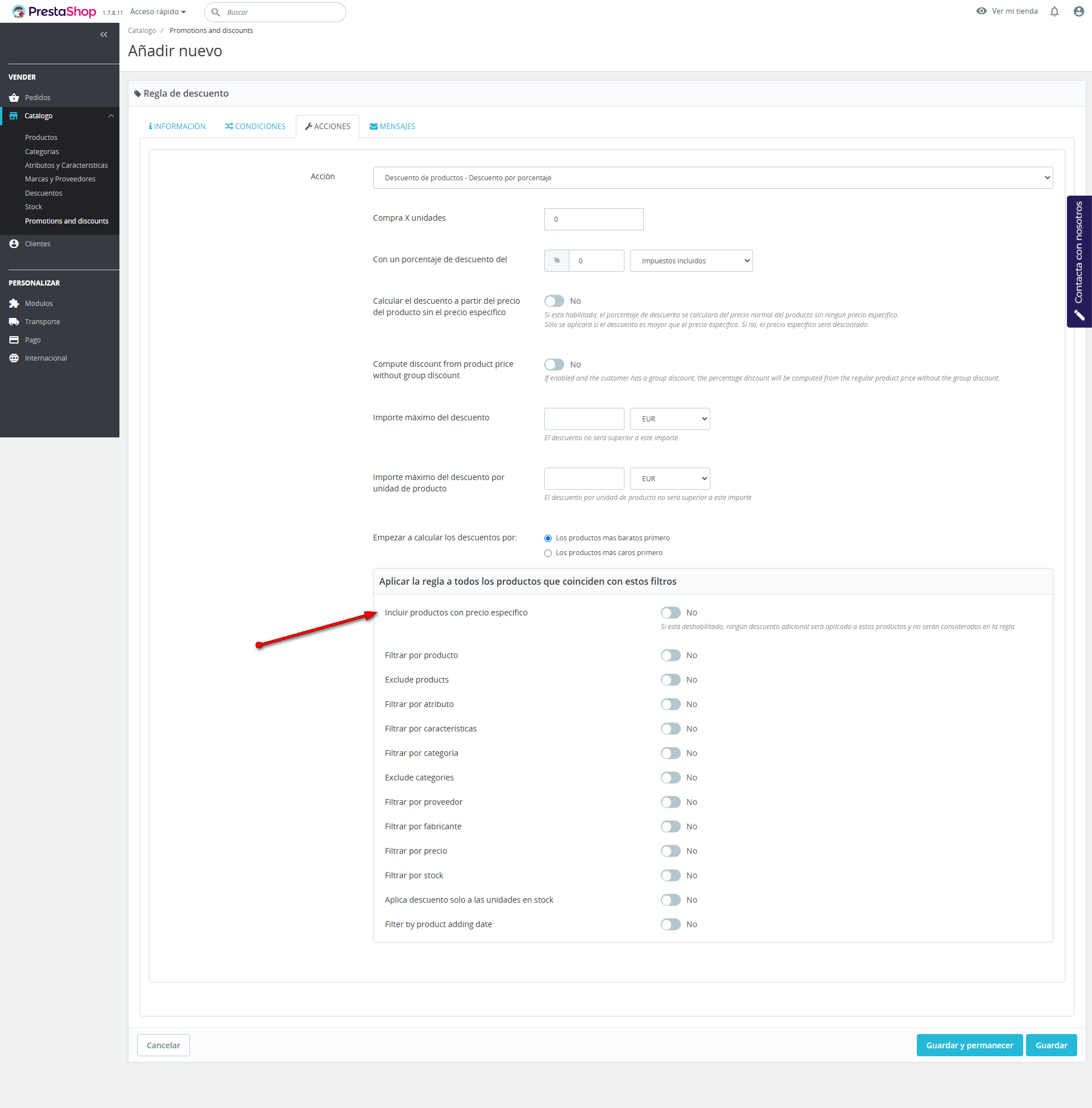Switch to the CONDICIONES tab
The height and width of the screenshot is (1108, 1092).
pyautogui.click(x=255, y=127)
